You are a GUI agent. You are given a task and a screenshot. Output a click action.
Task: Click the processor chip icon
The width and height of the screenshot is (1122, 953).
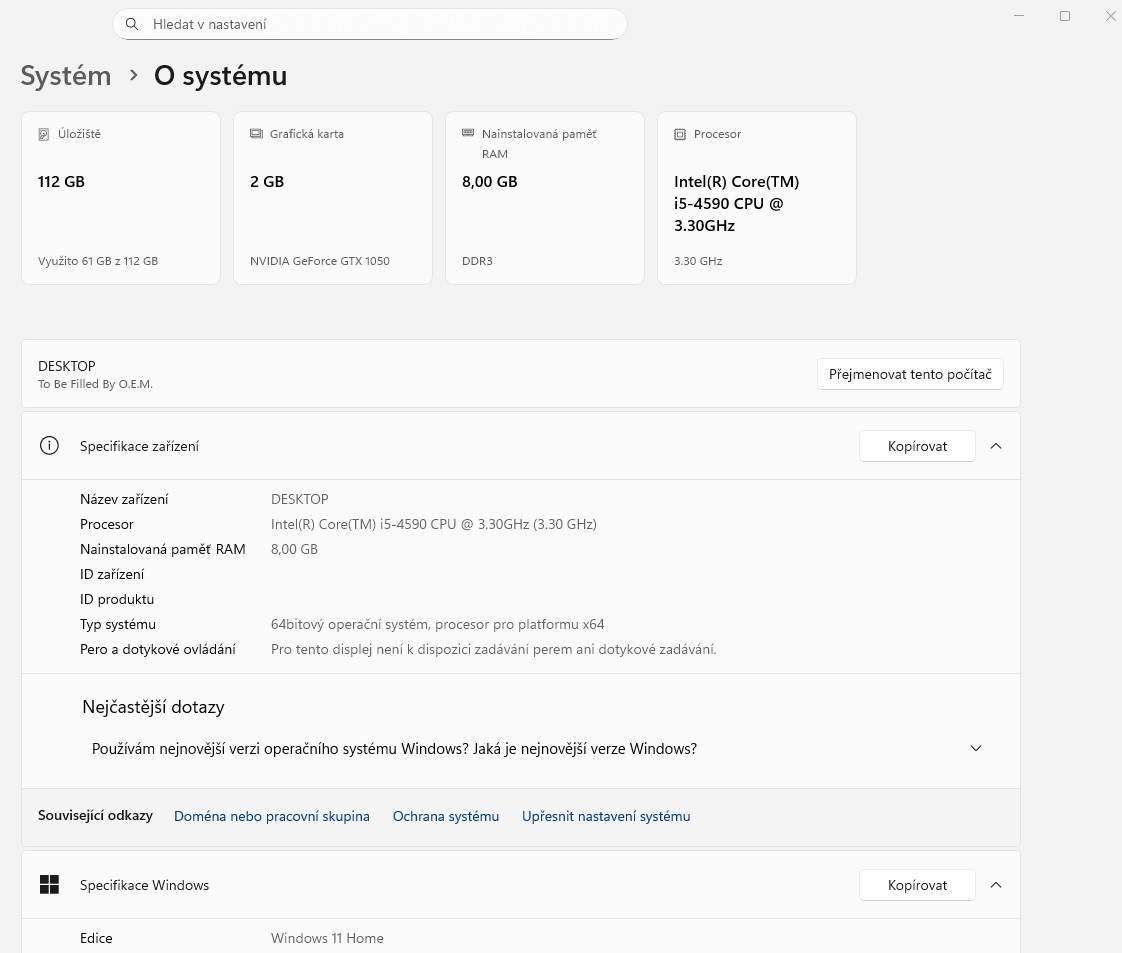pyautogui.click(x=680, y=134)
